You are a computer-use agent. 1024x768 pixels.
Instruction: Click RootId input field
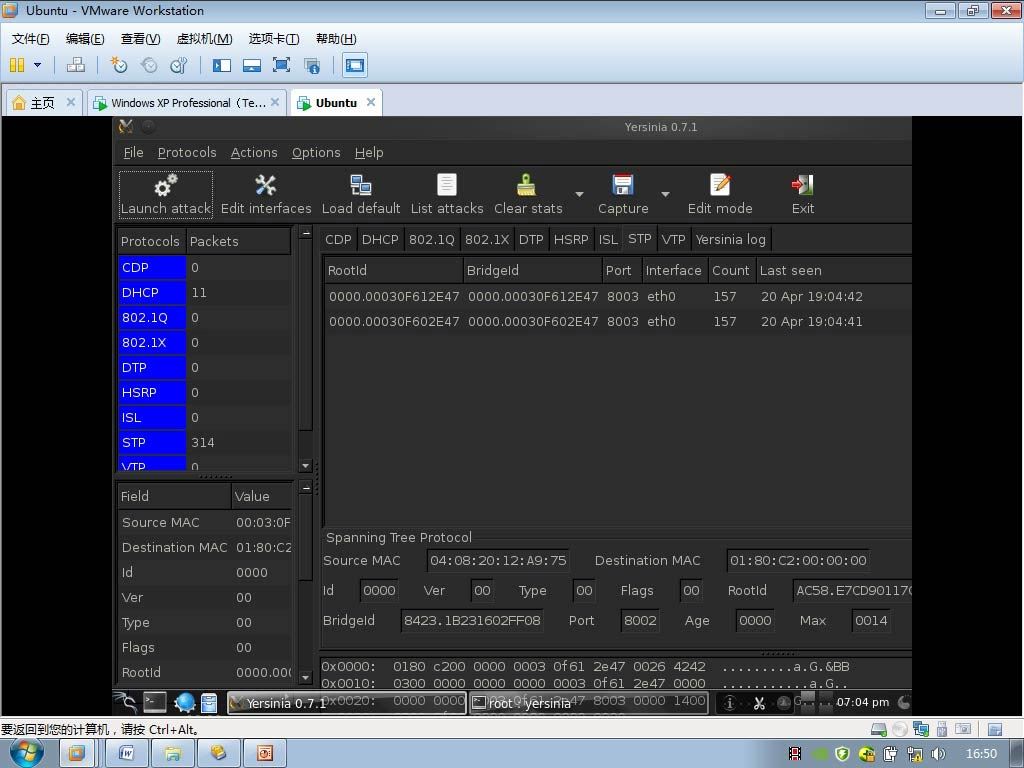[852, 590]
